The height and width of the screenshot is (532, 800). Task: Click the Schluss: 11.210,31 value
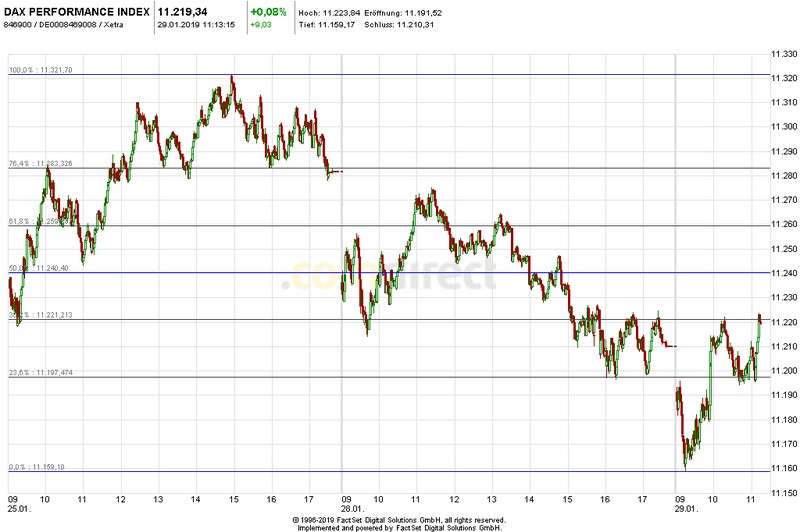click(399, 24)
